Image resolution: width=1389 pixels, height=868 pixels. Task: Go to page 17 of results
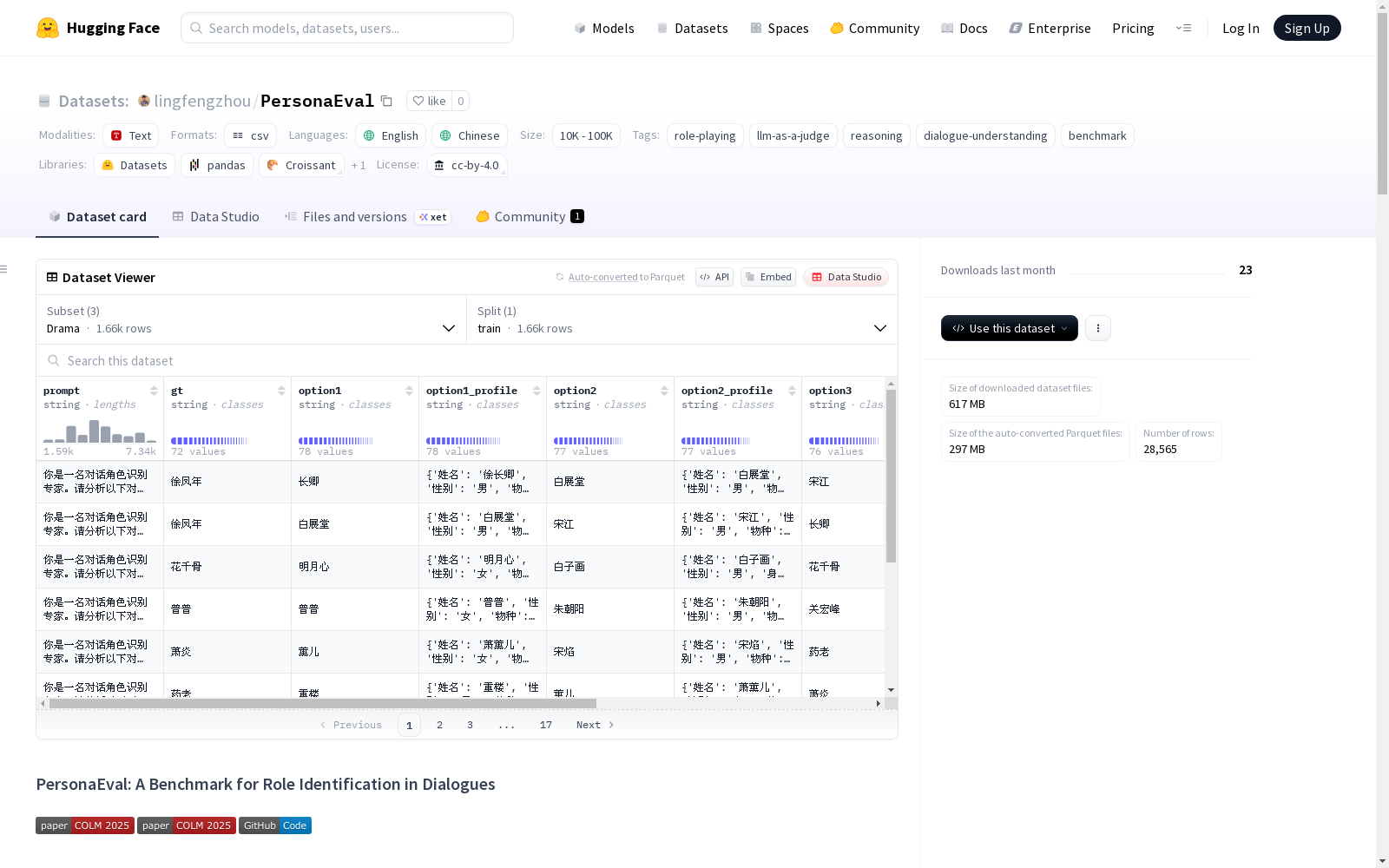(x=546, y=725)
